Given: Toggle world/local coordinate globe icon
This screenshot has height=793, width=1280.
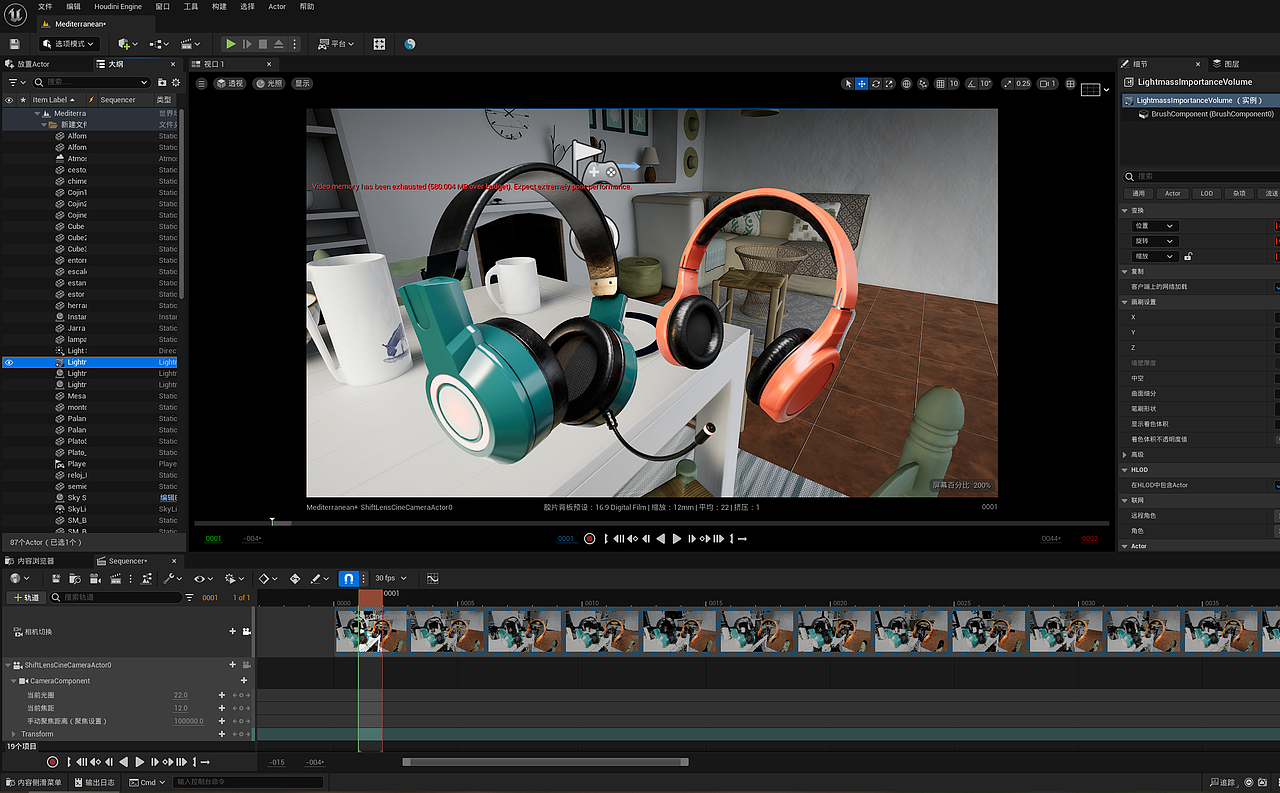Looking at the screenshot, I should click(907, 84).
